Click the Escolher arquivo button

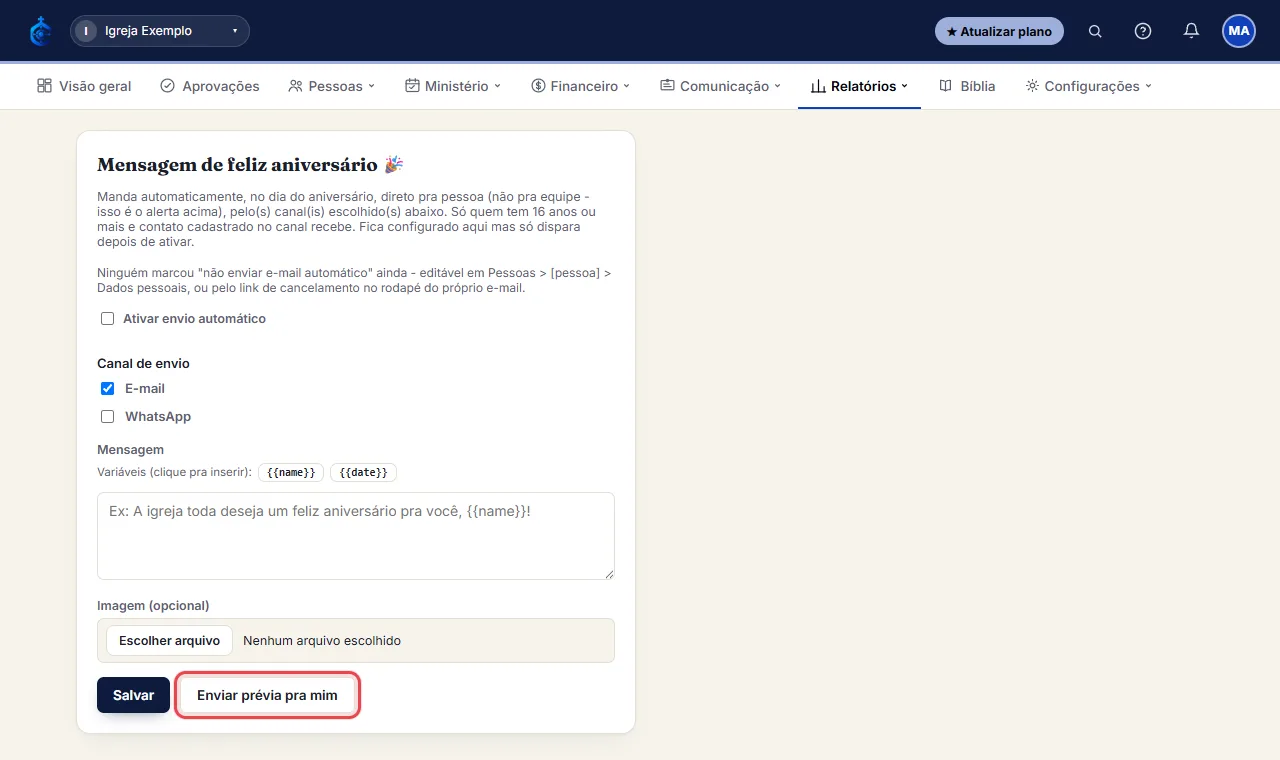point(169,640)
